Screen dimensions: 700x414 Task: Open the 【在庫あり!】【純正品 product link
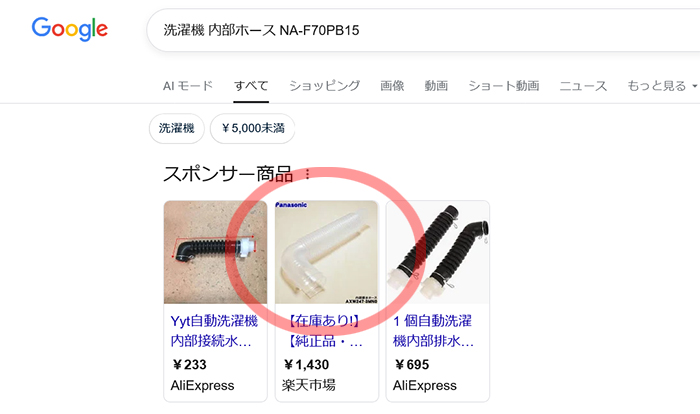(324, 331)
